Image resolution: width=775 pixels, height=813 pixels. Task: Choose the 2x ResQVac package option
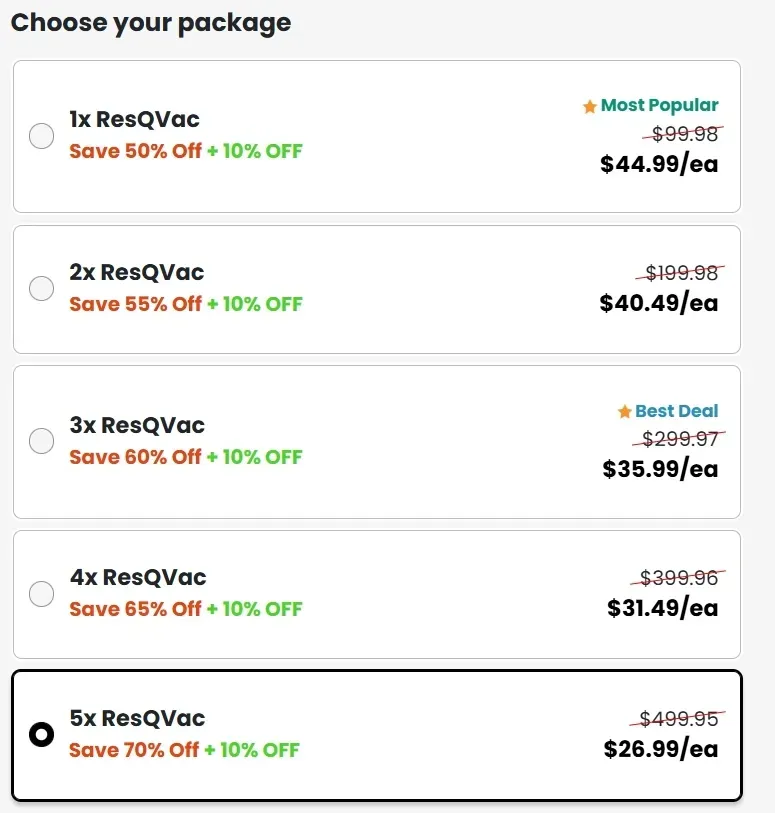(41, 288)
